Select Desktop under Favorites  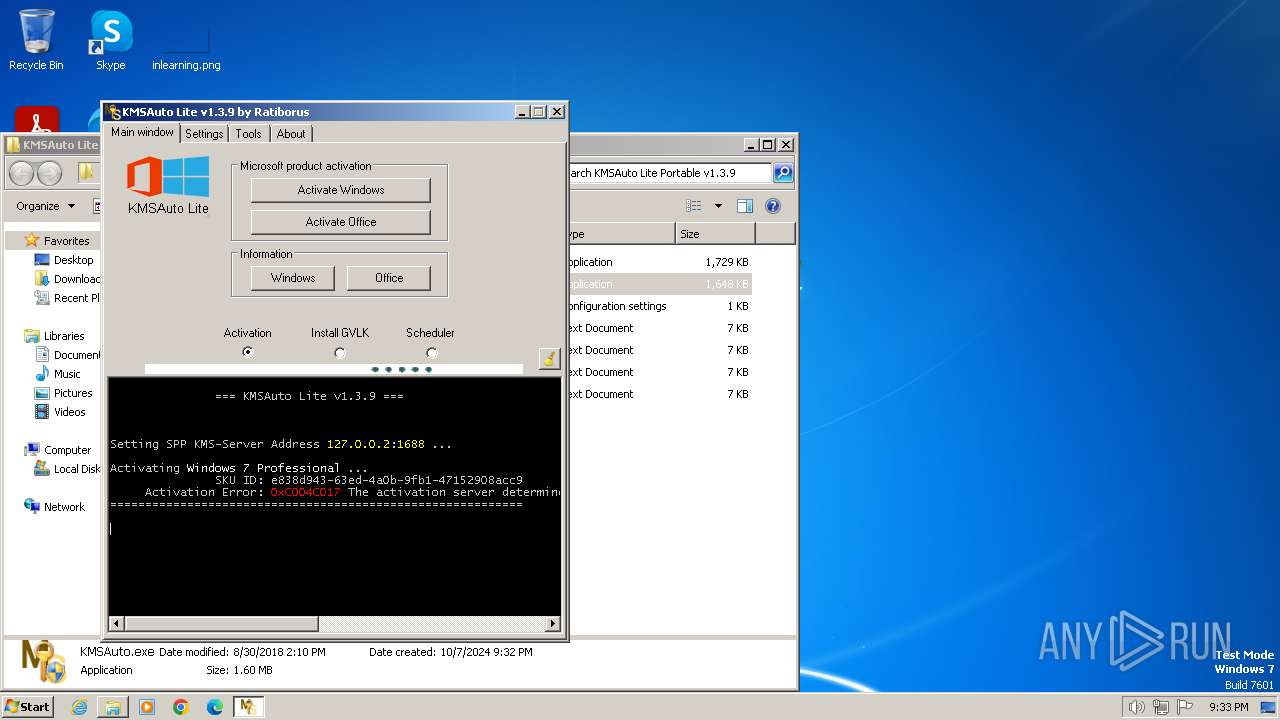pyautogui.click(x=64, y=260)
